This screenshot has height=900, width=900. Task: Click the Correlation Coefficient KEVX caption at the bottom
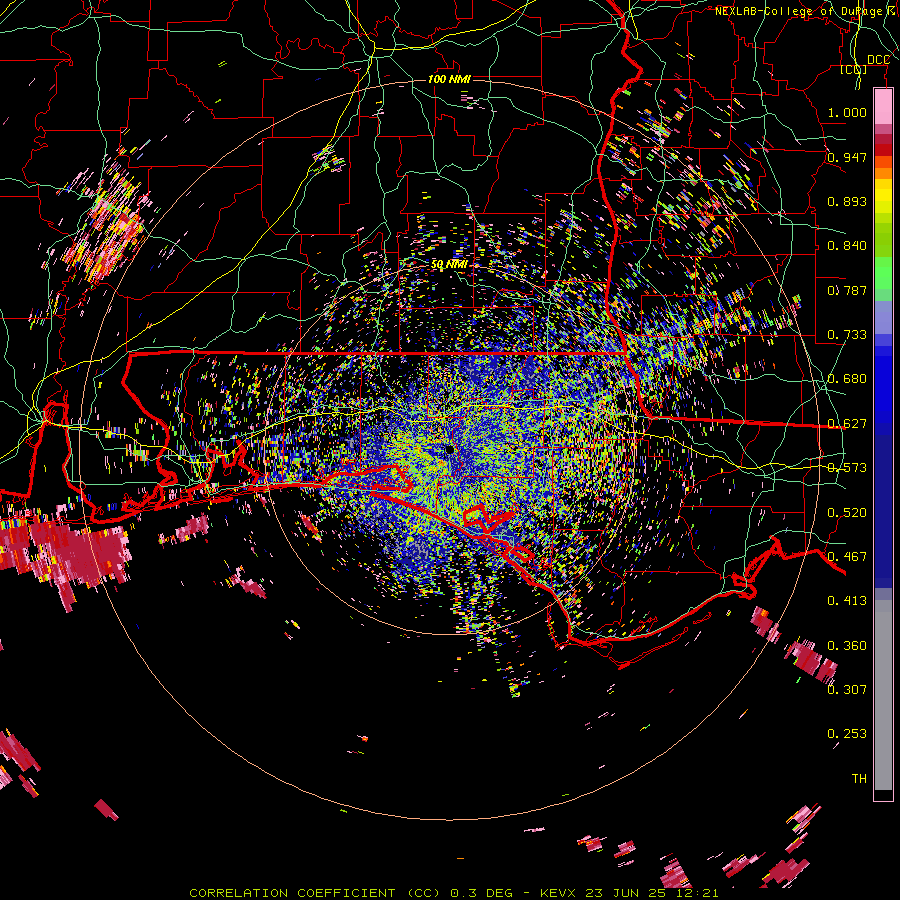[453, 893]
